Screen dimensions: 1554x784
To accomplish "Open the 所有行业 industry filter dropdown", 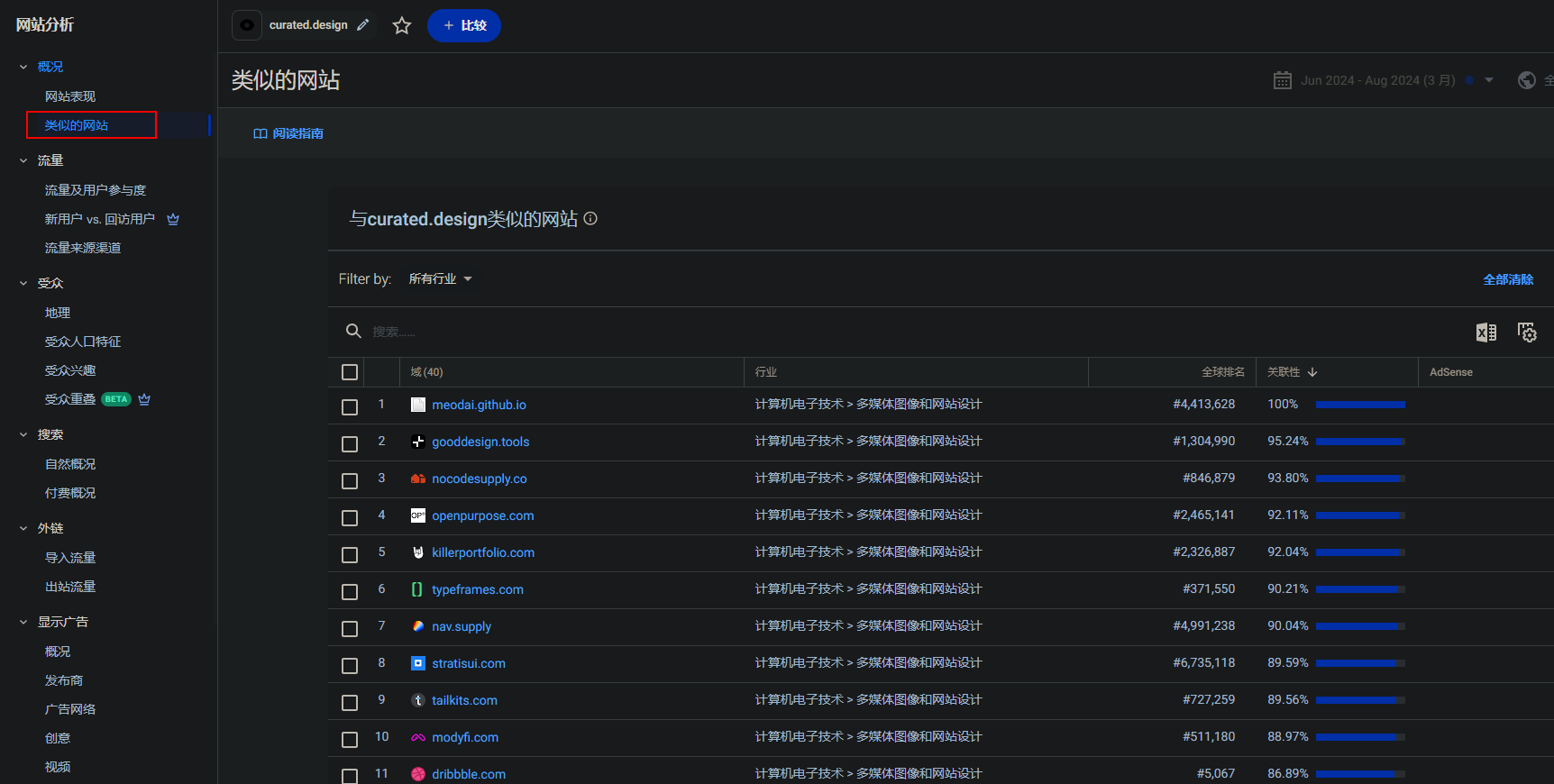I will pos(440,279).
